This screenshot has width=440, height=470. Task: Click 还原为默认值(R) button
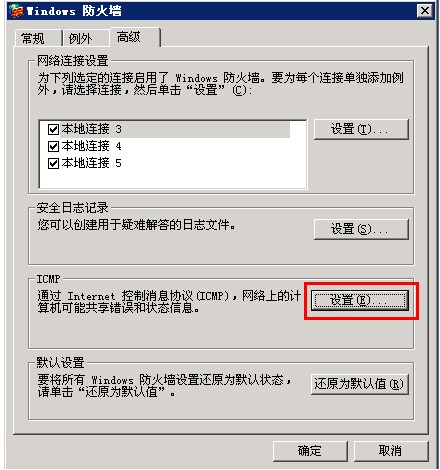tap(360, 384)
